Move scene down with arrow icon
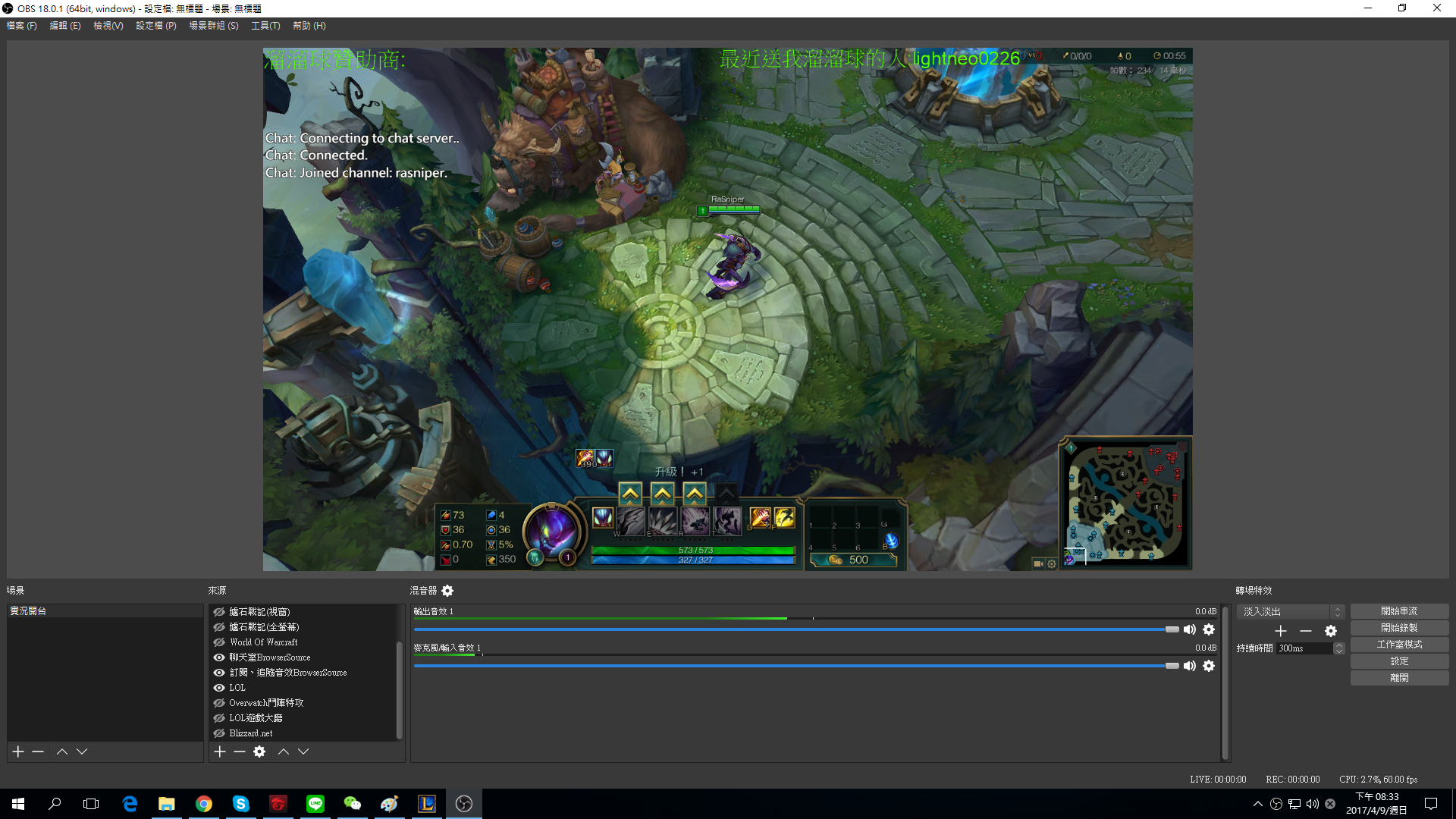The width and height of the screenshot is (1456, 819). click(x=82, y=752)
